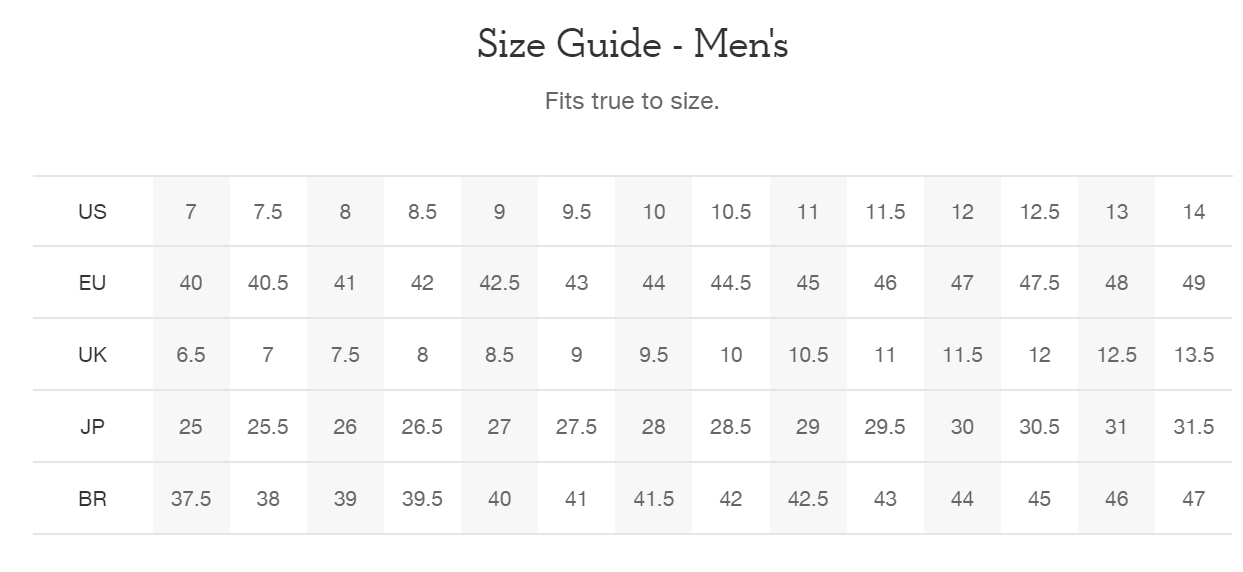
Task: Select UK size 13.5 cell
Action: click(1194, 355)
